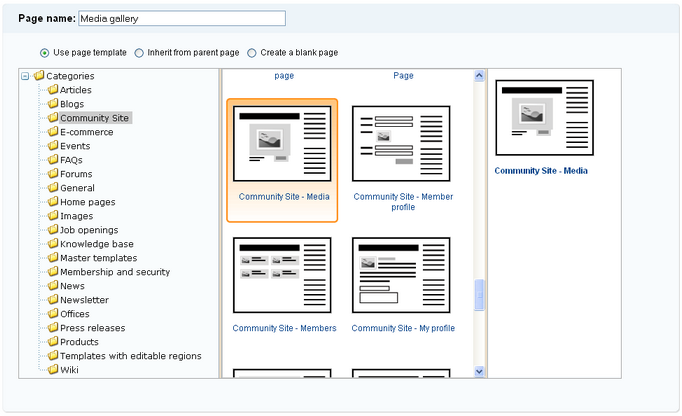This screenshot has height=416, width=682.
Task: Click the Templates with editable regions folder icon
Action: [53, 356]
